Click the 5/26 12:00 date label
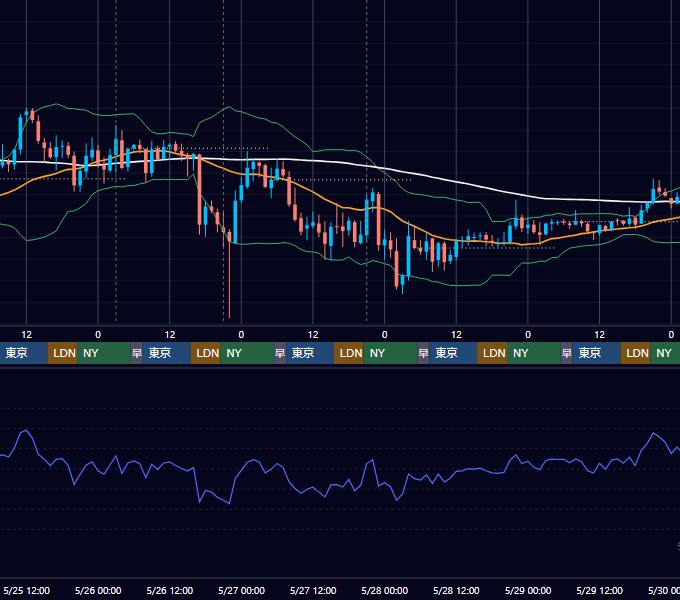The height and width of the screenshot is (600, 680). (170, 590)
